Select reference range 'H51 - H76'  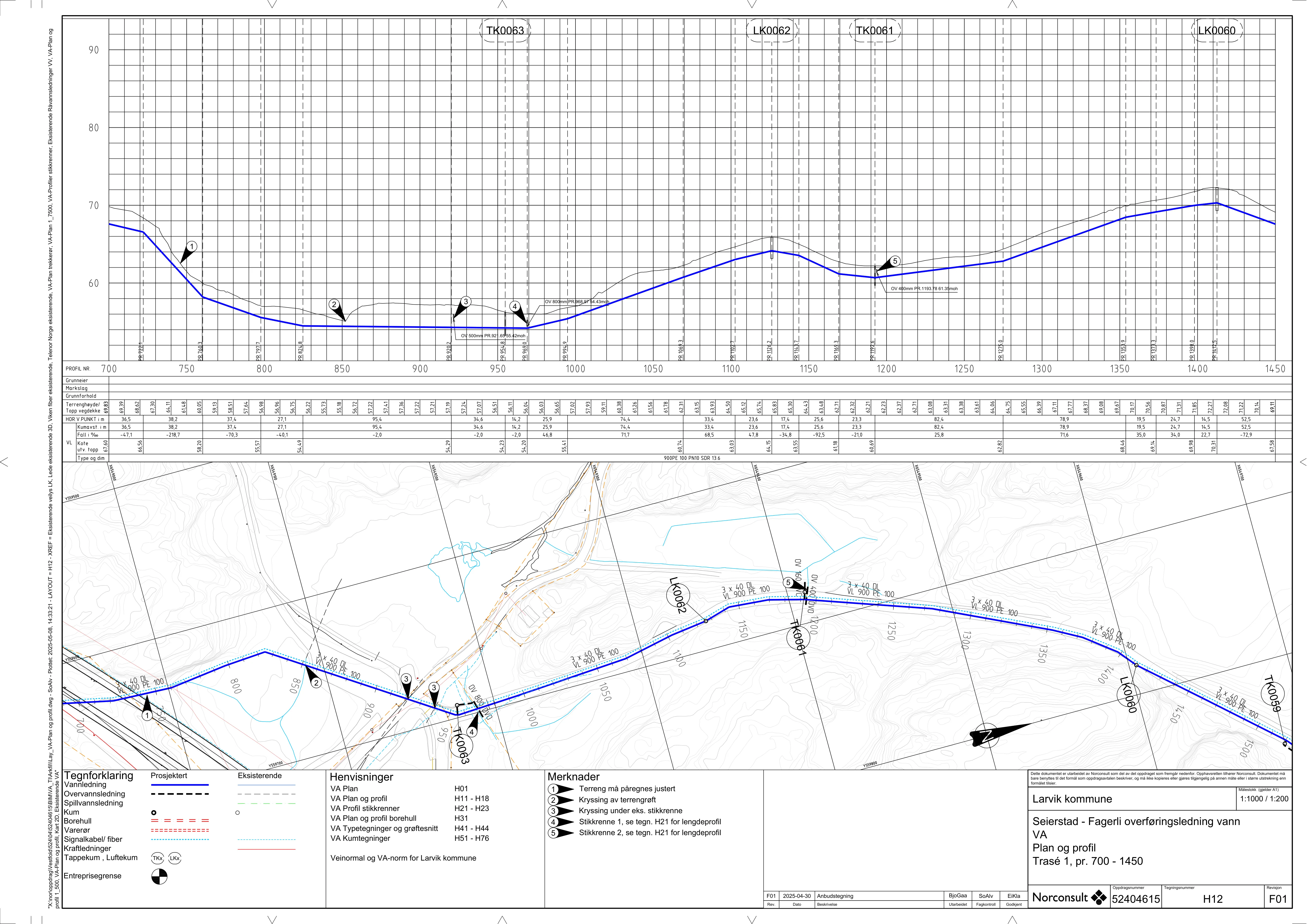pos(471,838)
